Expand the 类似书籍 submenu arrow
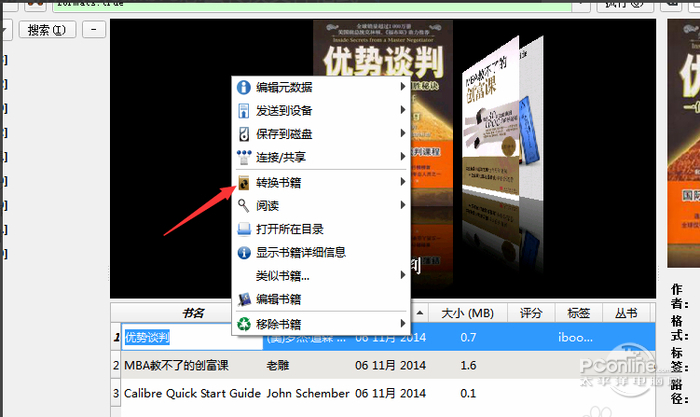 (x=403, y=275)
